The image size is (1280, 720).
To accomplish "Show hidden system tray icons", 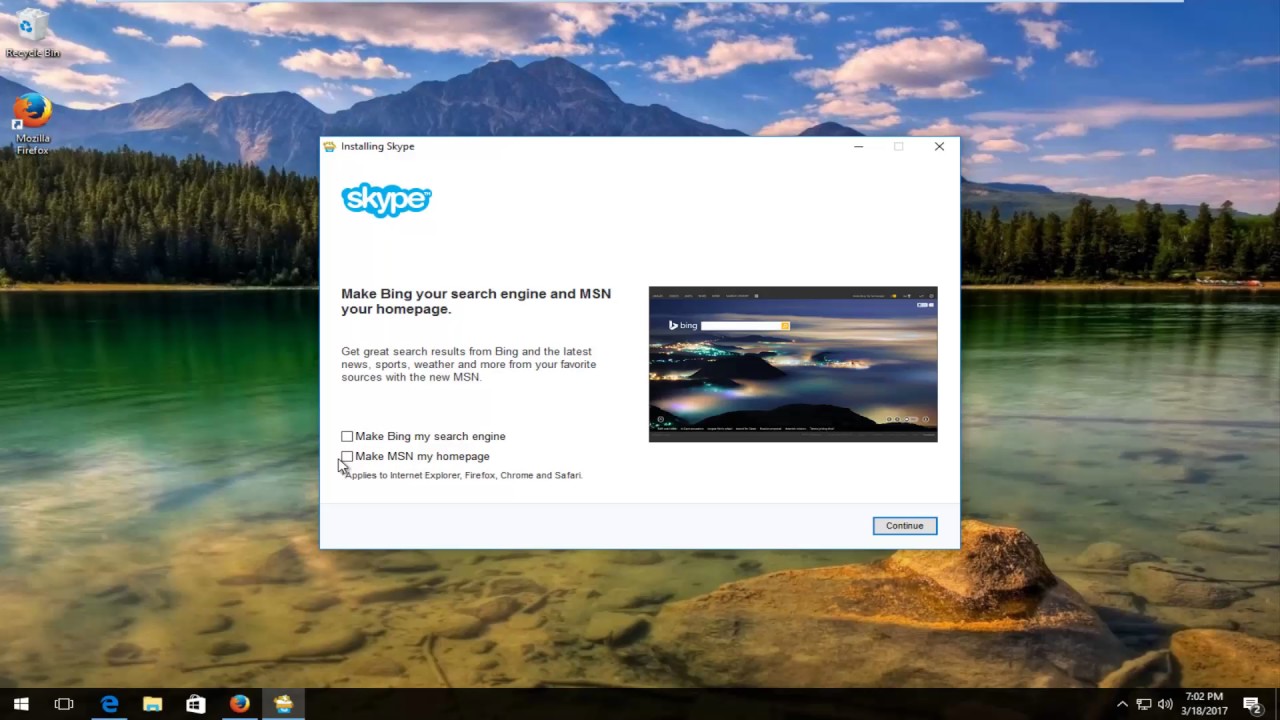I will [x=1122, y=704].
